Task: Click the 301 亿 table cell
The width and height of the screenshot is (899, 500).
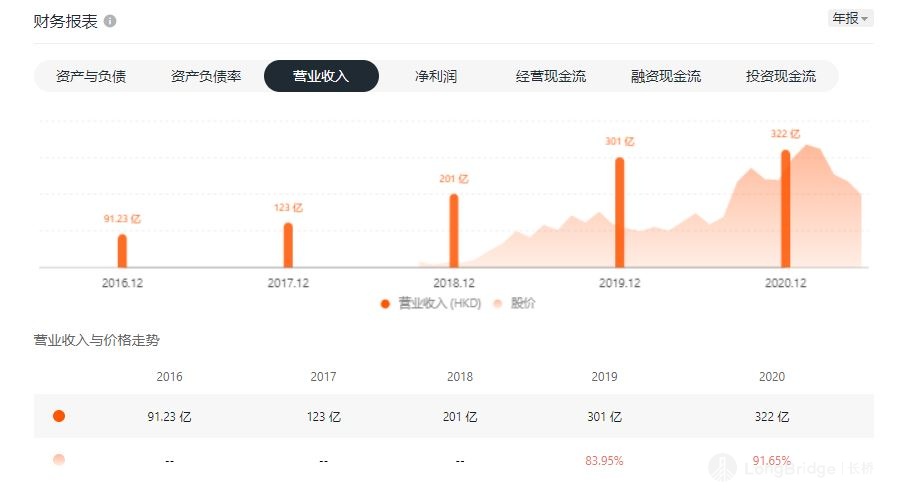Action: 604,417
